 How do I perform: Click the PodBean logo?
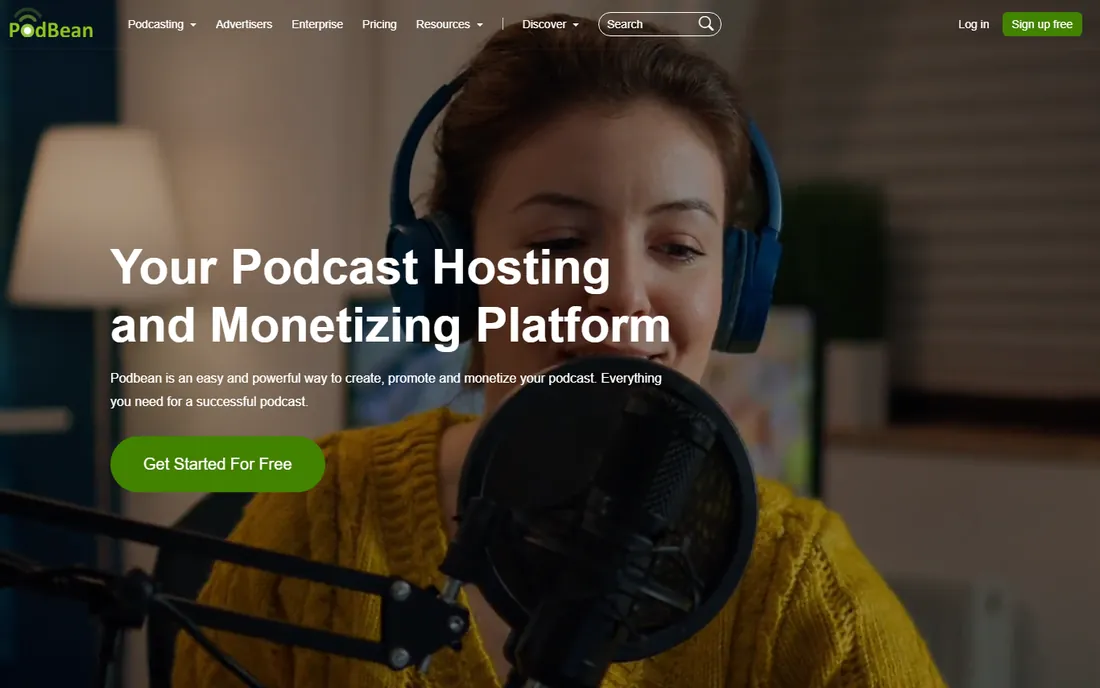(51, 23)
